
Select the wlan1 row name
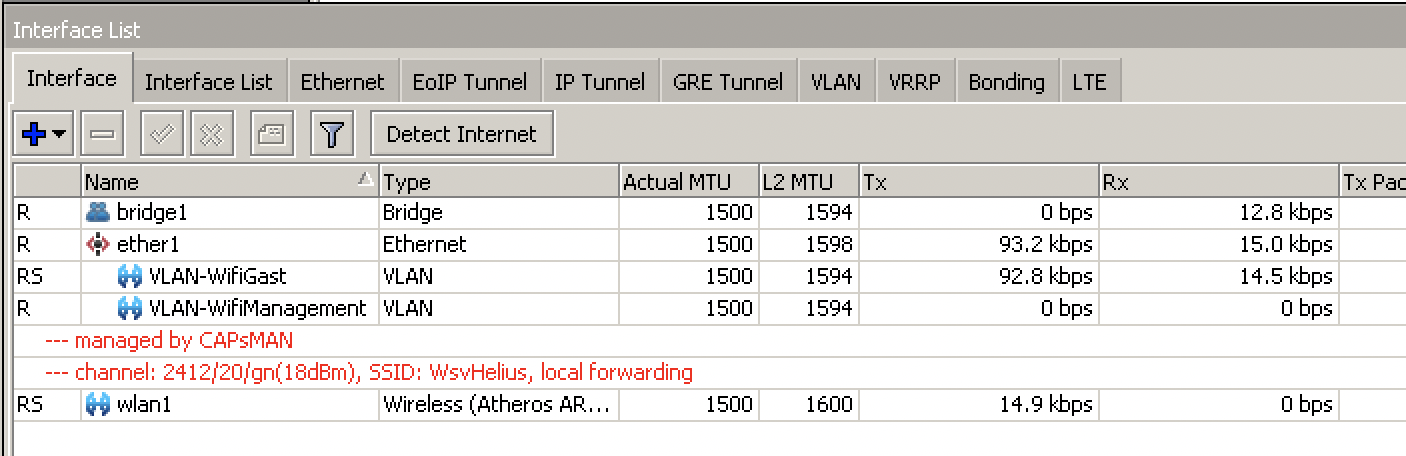pos(144,405)
